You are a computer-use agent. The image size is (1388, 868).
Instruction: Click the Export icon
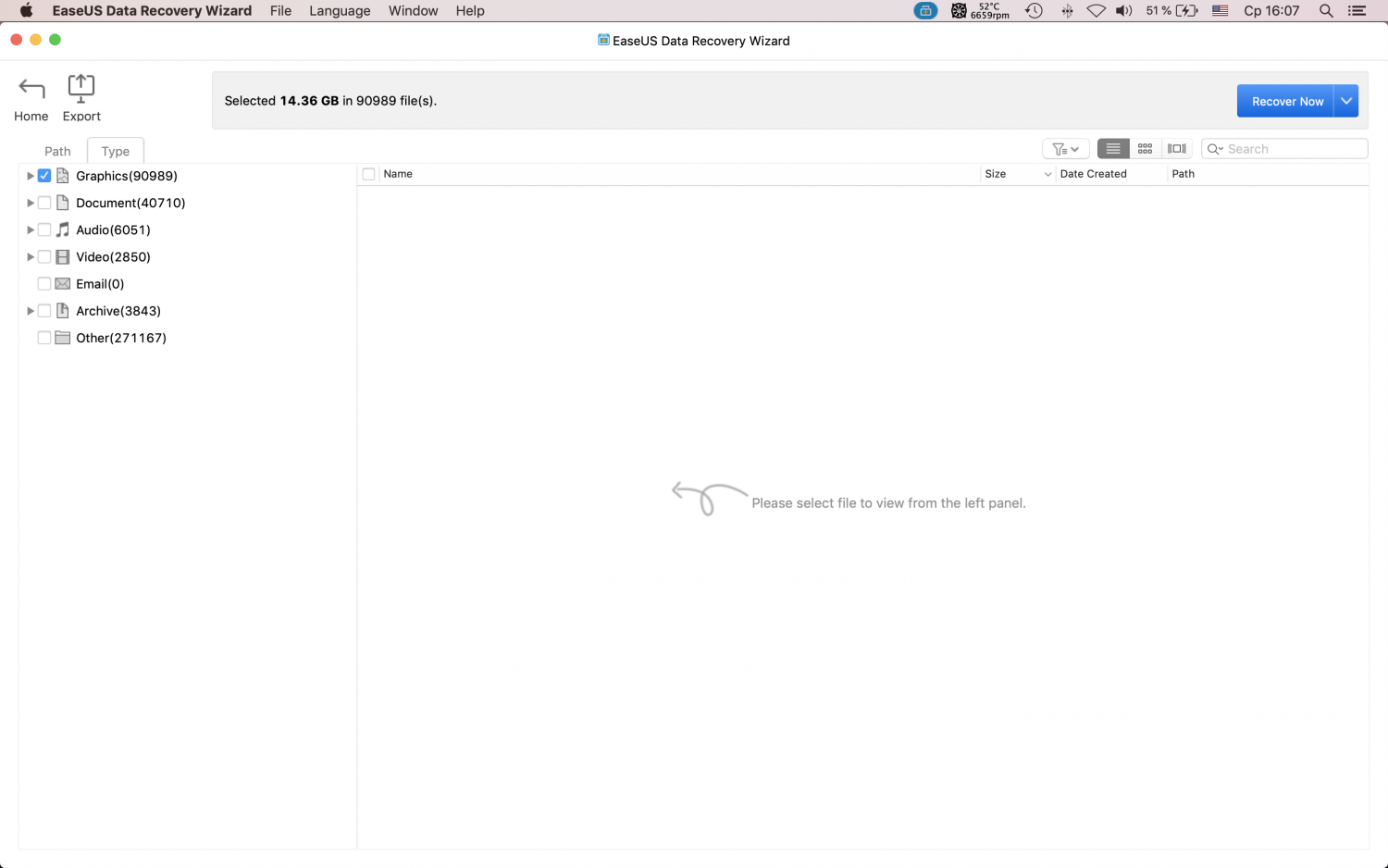click(x=81, y=88)
